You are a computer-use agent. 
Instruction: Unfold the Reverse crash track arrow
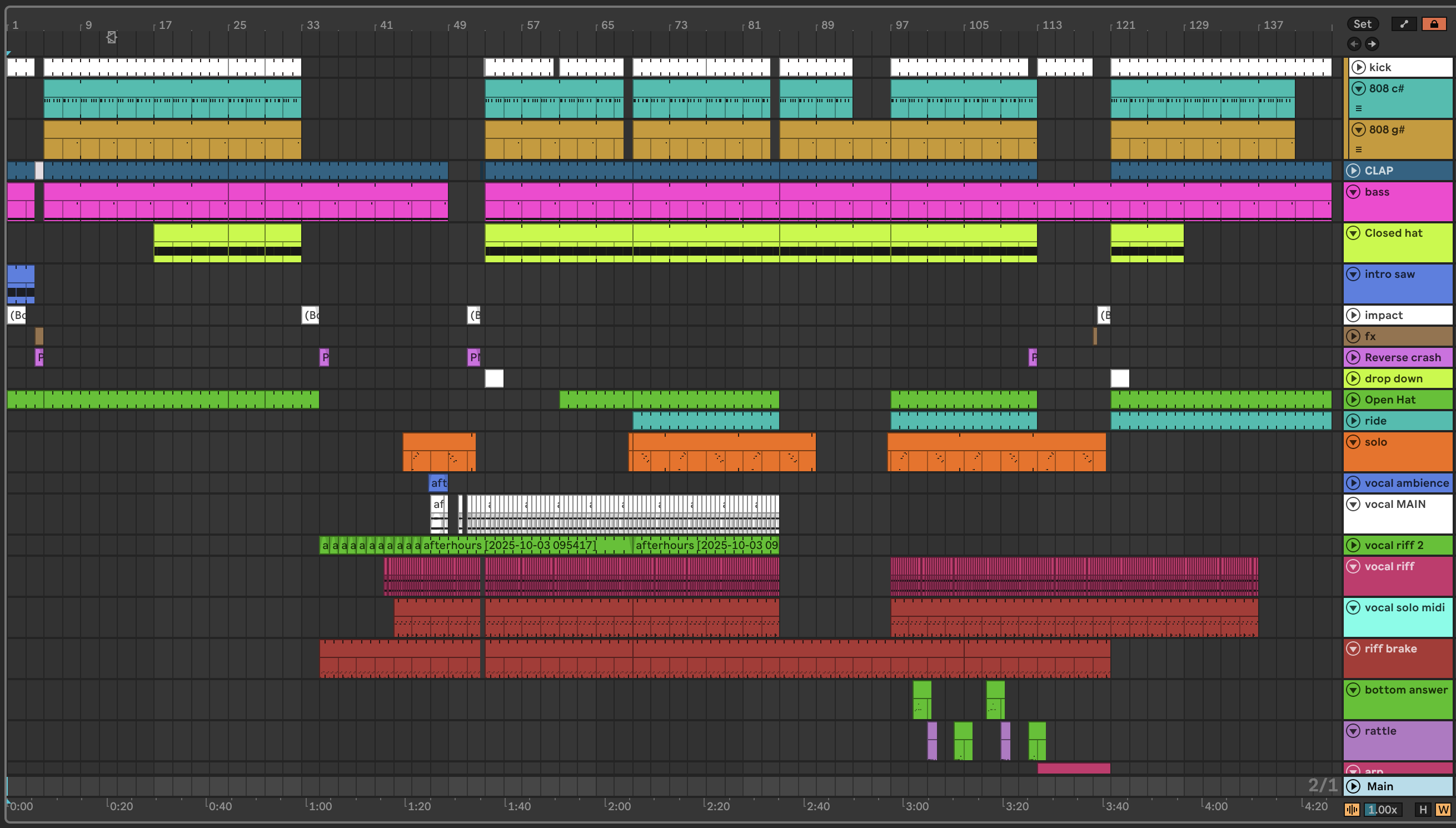pyautogui.click(x=1354, y=358)
